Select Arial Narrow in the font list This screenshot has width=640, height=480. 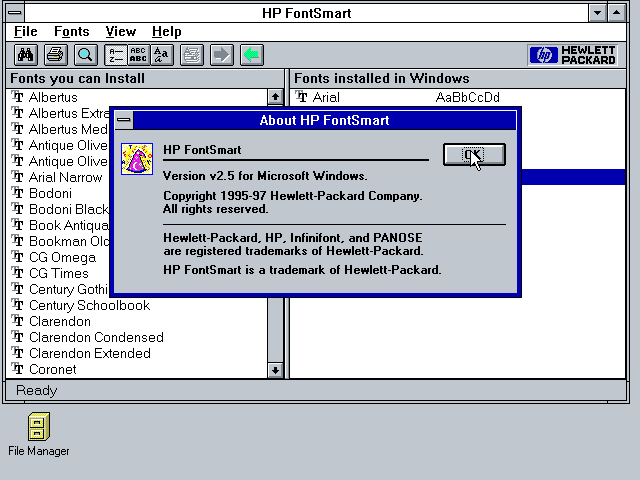click(65, 177)
